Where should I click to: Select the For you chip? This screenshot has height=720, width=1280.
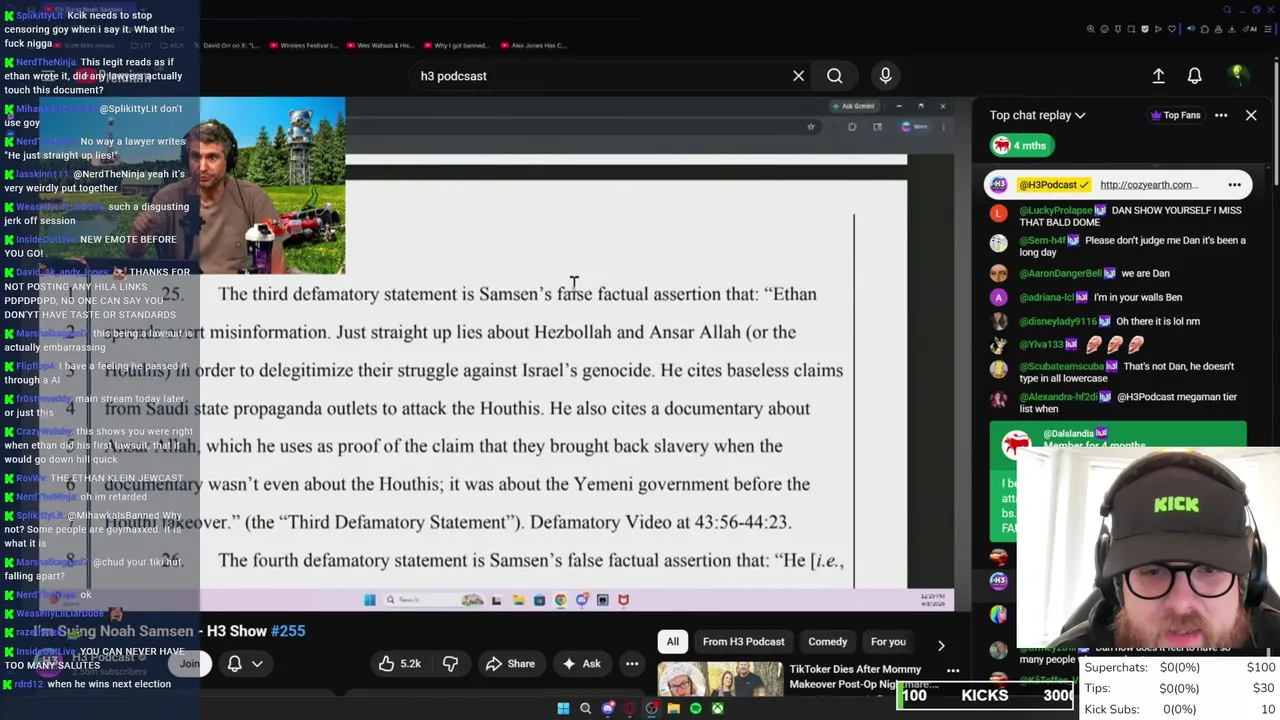888,642
